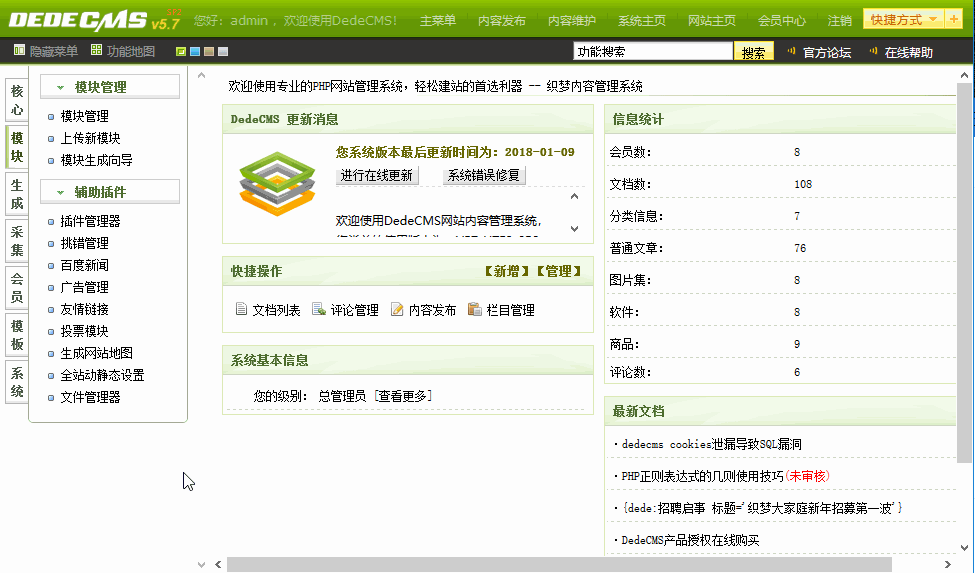
Task: Click 【管理】 in quick actions header
Action: pyautogui.click(x=559, y=271)
